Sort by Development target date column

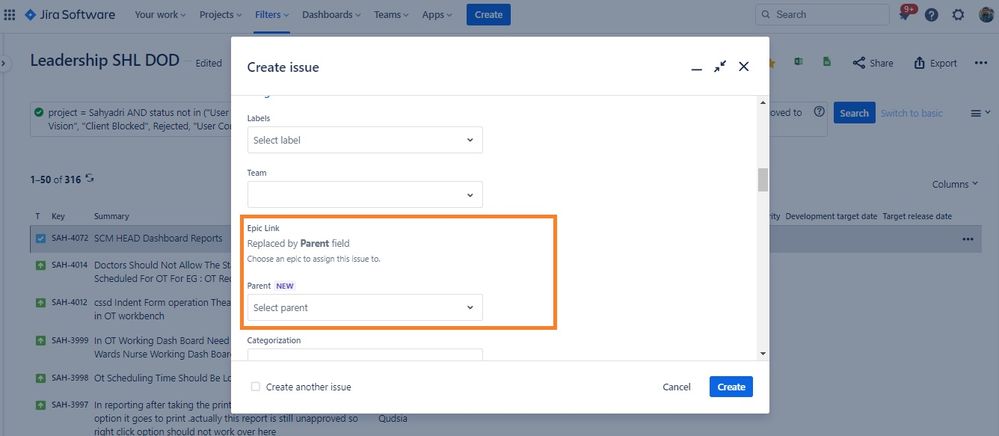pos(831,216)
